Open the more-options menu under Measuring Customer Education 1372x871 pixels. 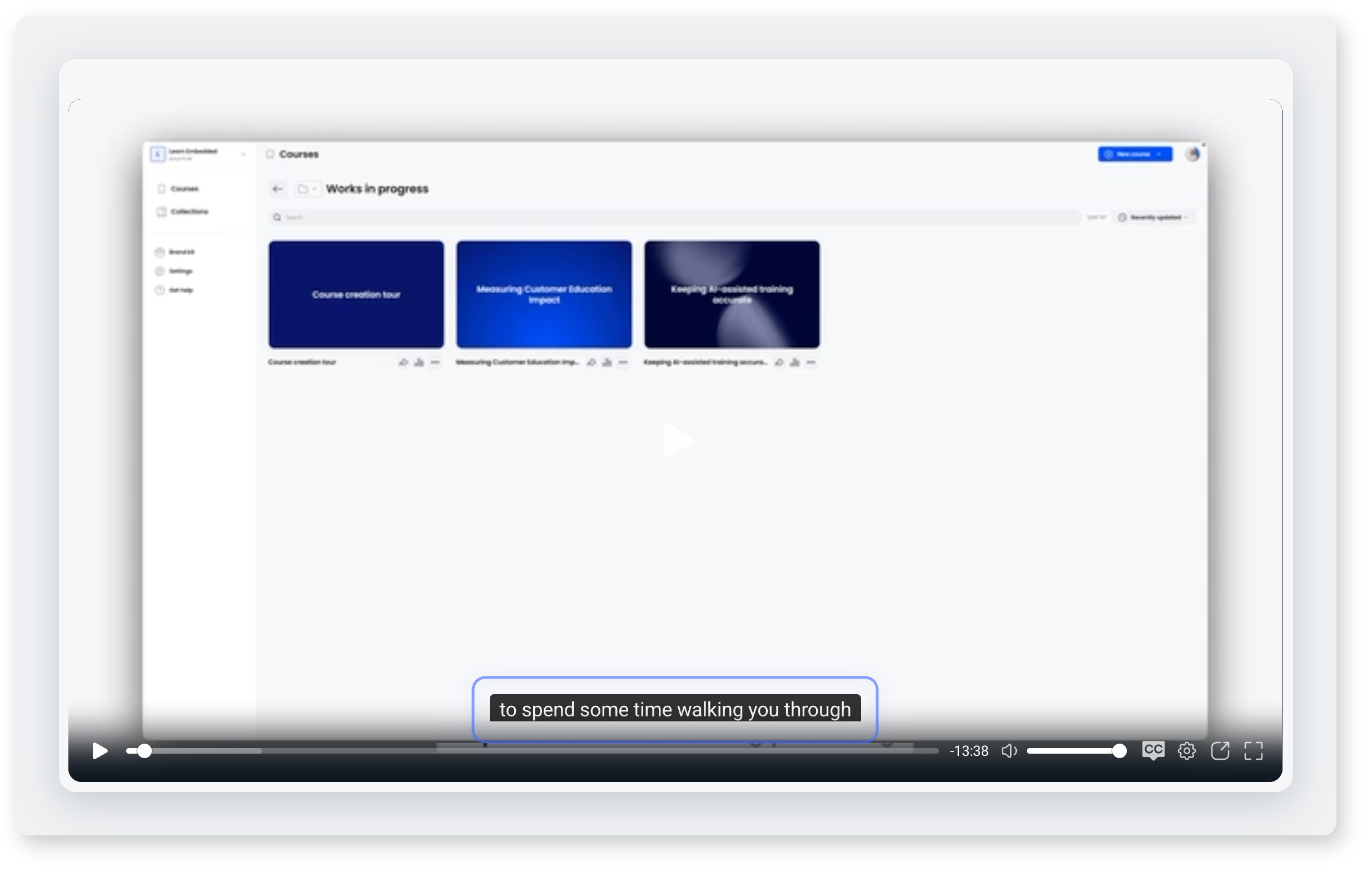(x=623, y=363)
